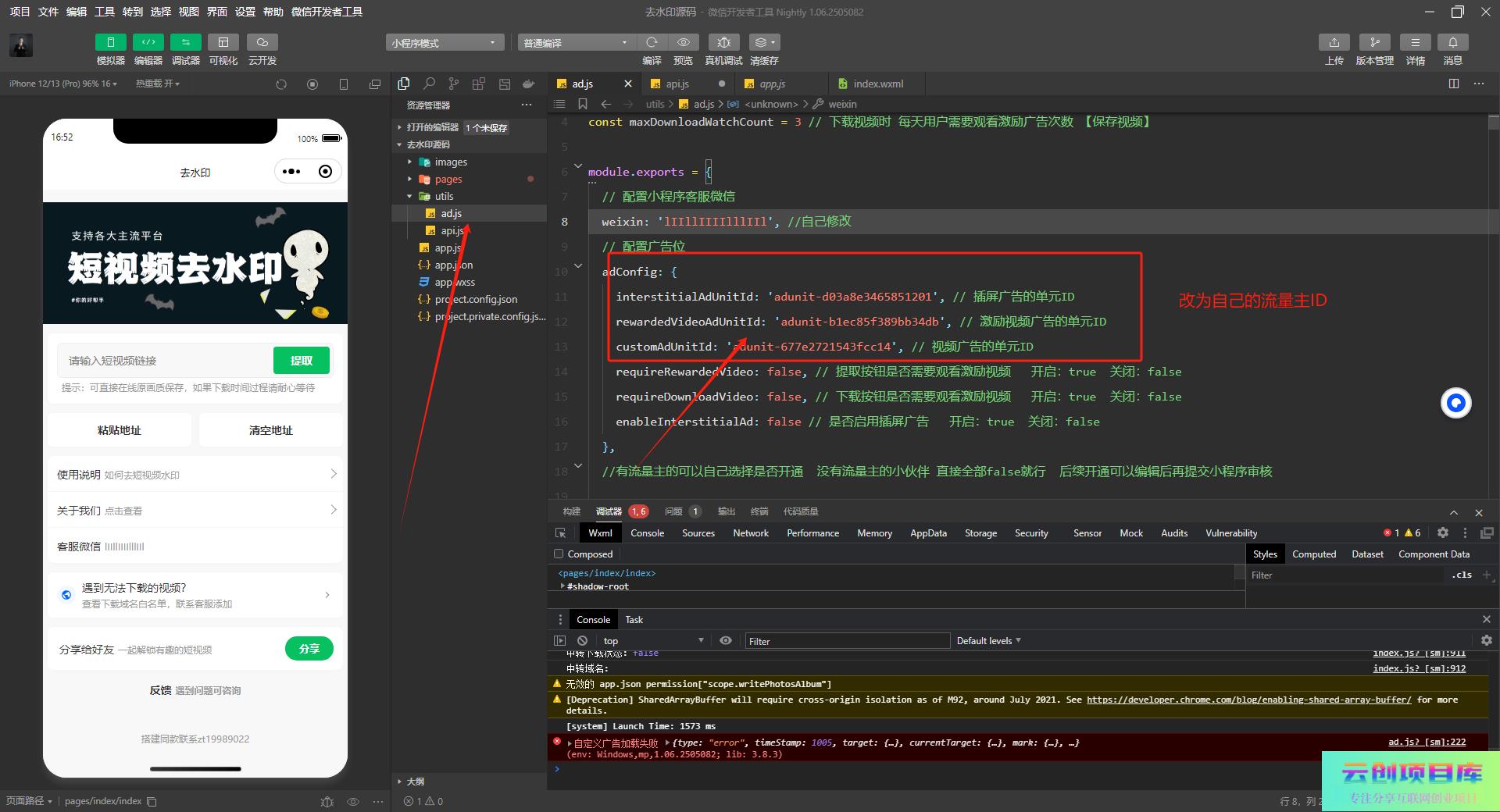1500x812 pixels.
Task: Open the Cloud Development tool
Action: pyautogui.click(x=262, y=42)
